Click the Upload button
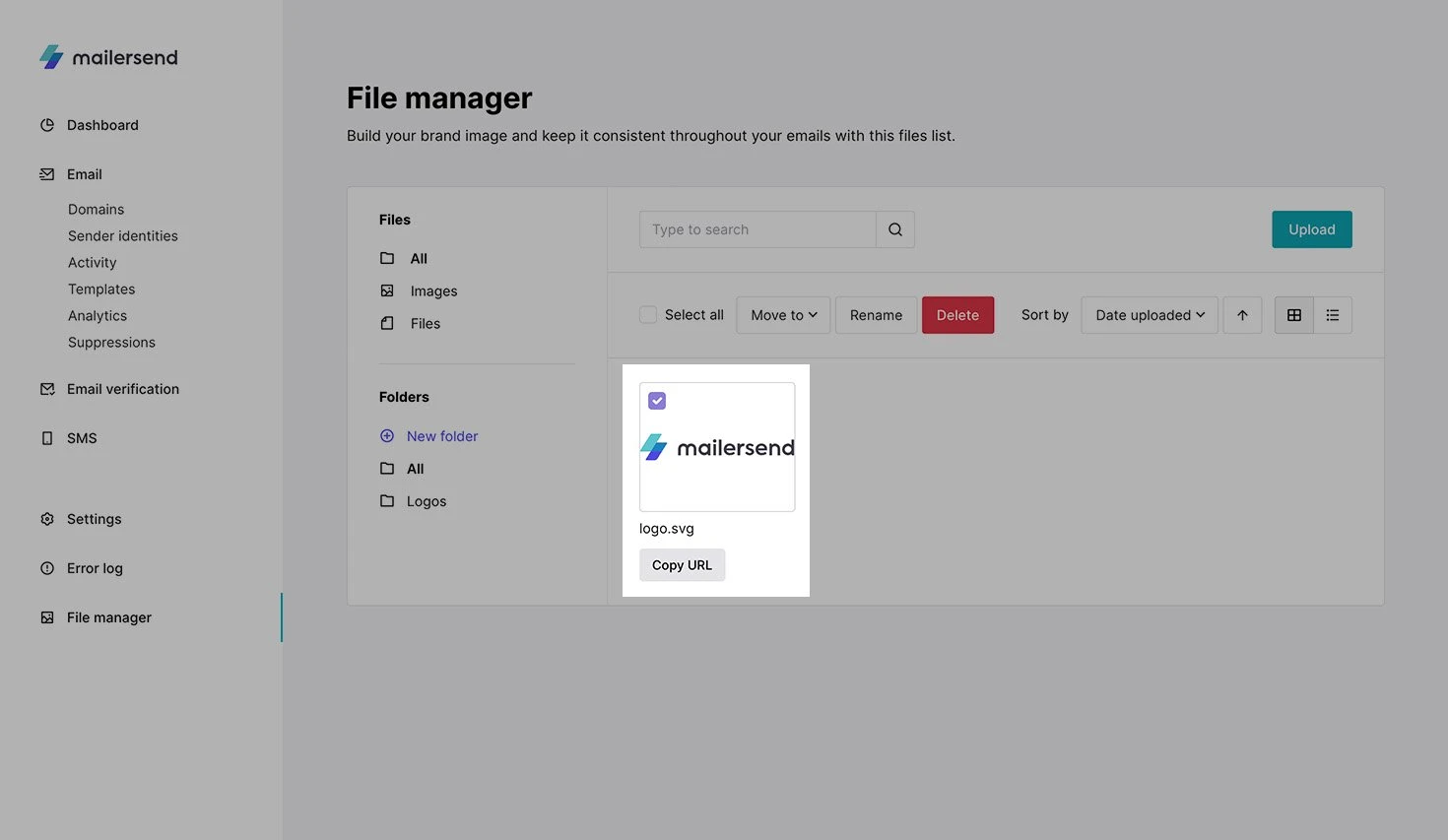 [1311, 229]
